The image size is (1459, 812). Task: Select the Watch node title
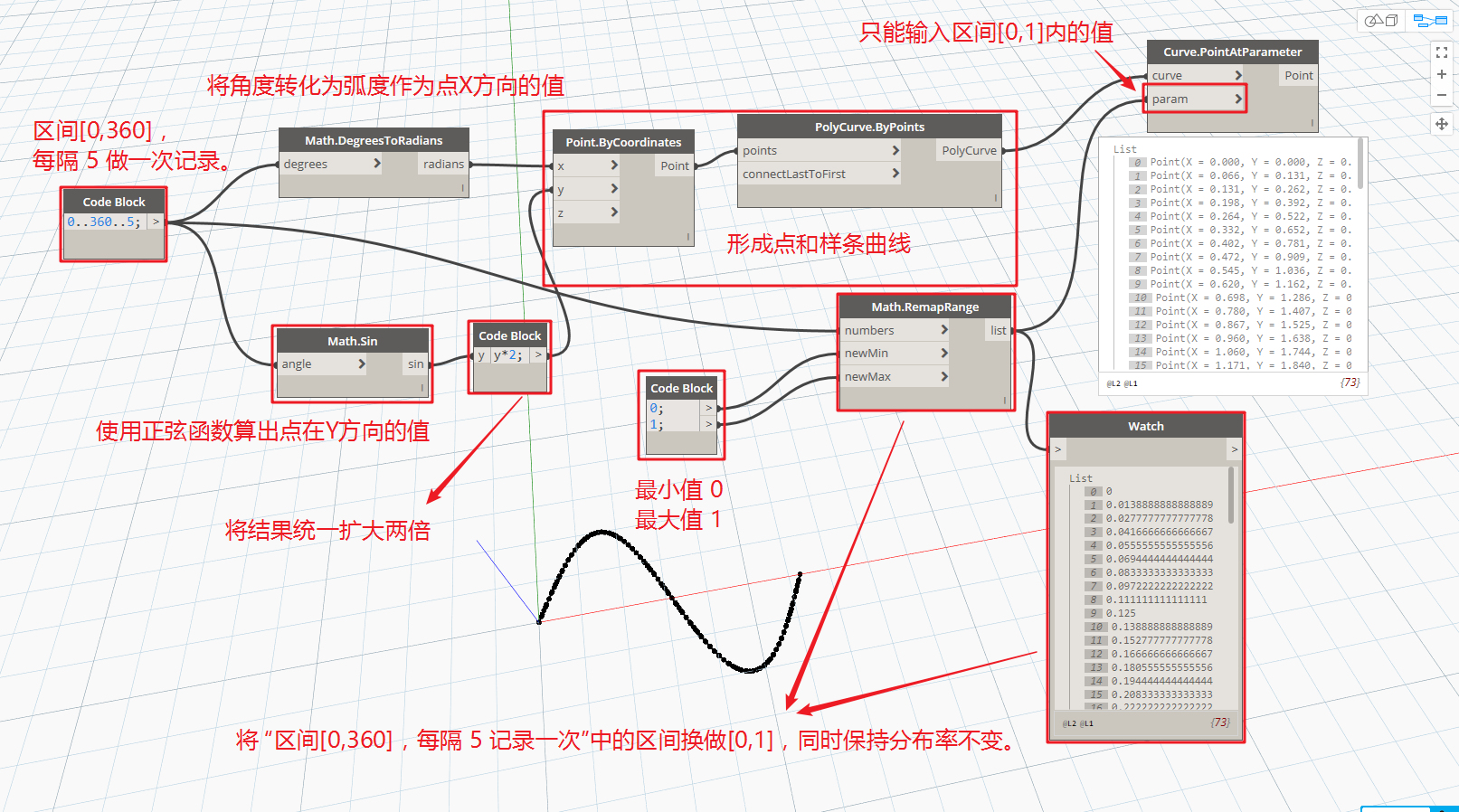click(x=1145, y=426)
